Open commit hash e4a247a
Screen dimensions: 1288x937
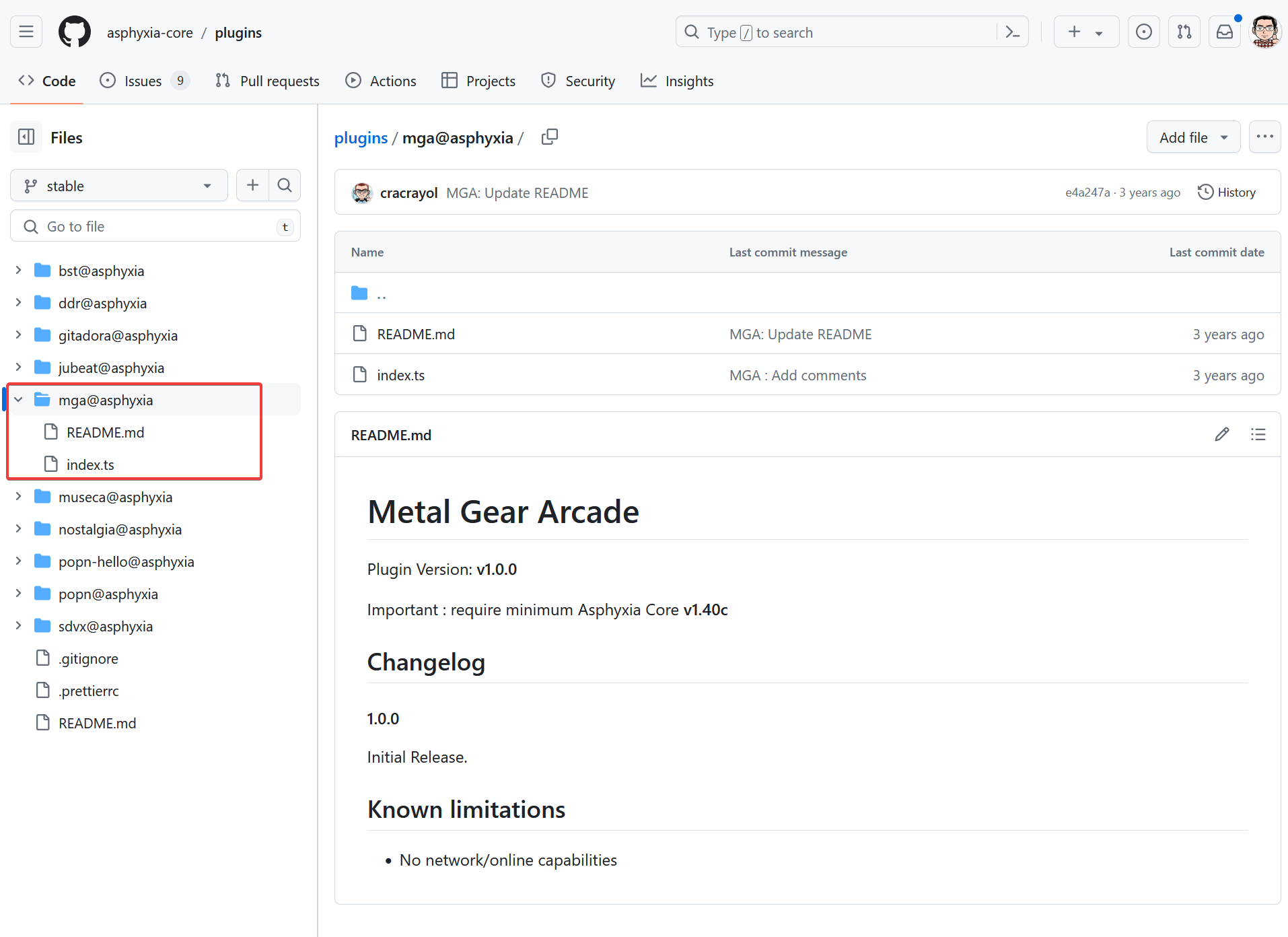pos(1087,193)
